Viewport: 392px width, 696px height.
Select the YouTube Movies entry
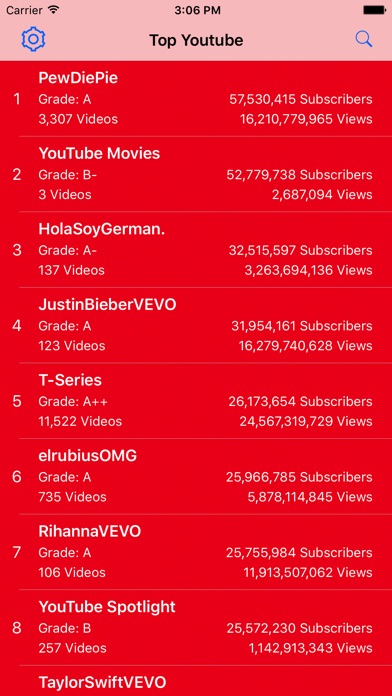(196, 174)
